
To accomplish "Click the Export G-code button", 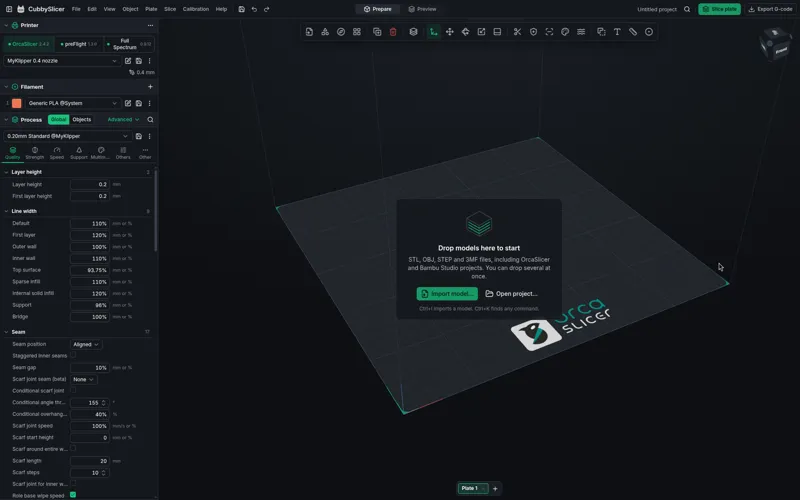I will (770, 9).
